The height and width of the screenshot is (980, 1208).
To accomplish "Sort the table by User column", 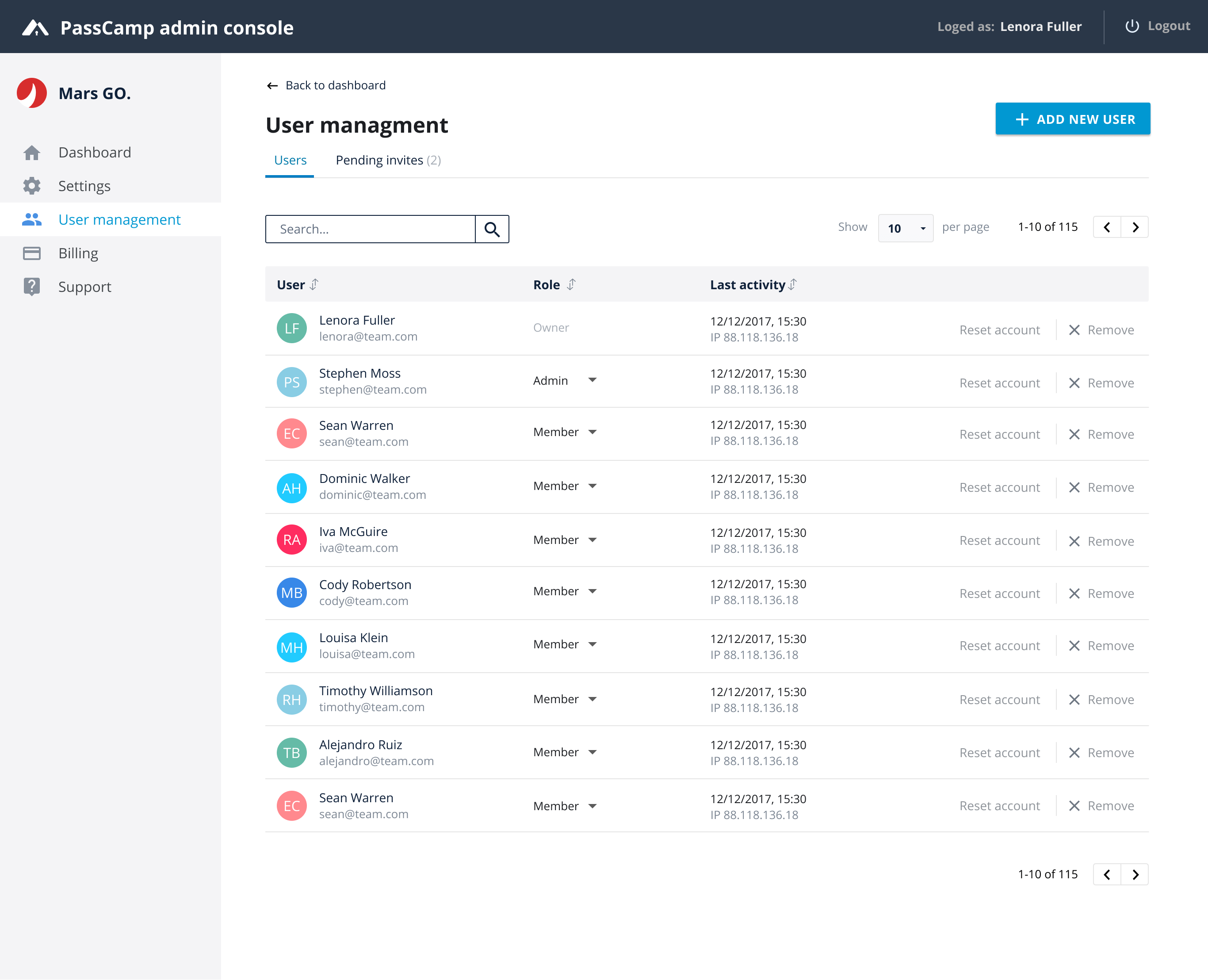I will tap(314, 284).
